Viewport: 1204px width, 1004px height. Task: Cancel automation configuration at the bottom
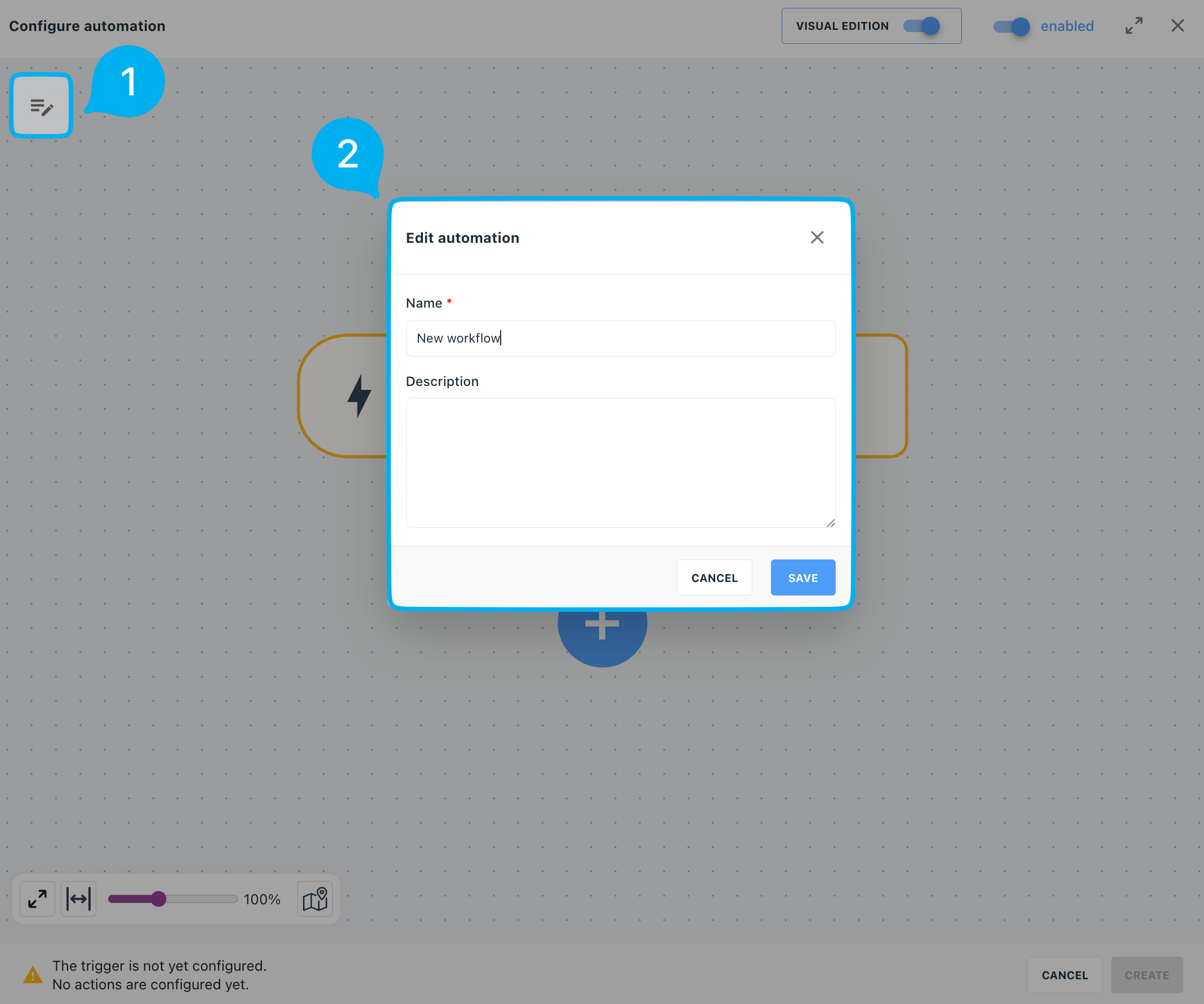click(1065, 975)
